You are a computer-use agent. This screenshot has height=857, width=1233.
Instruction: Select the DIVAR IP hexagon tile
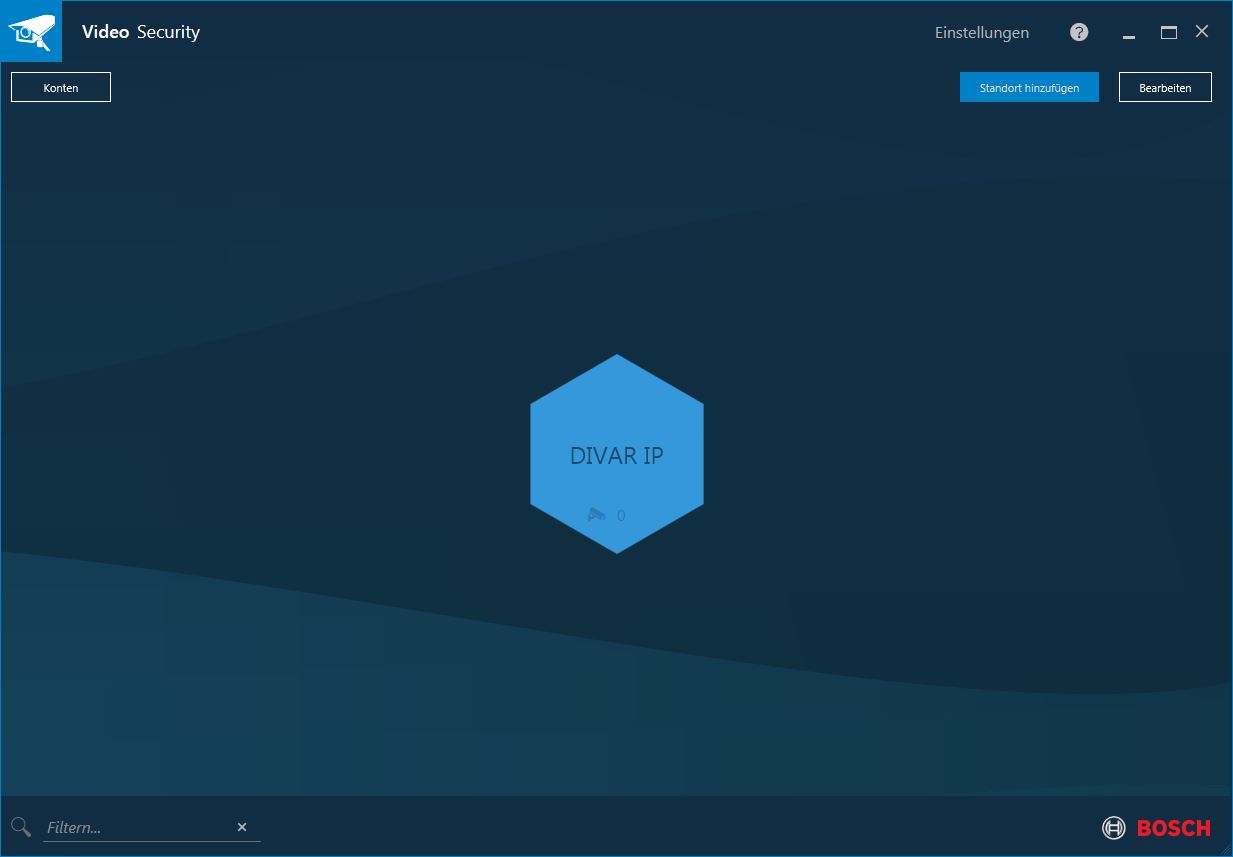616,455
